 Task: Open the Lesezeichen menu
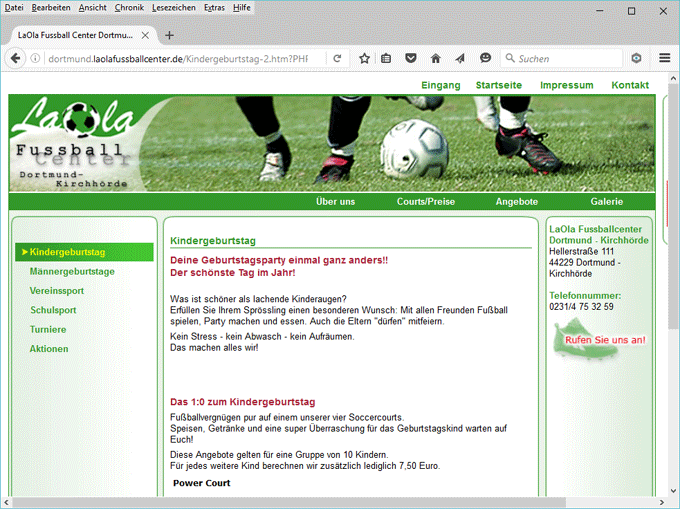click(173, 7)
